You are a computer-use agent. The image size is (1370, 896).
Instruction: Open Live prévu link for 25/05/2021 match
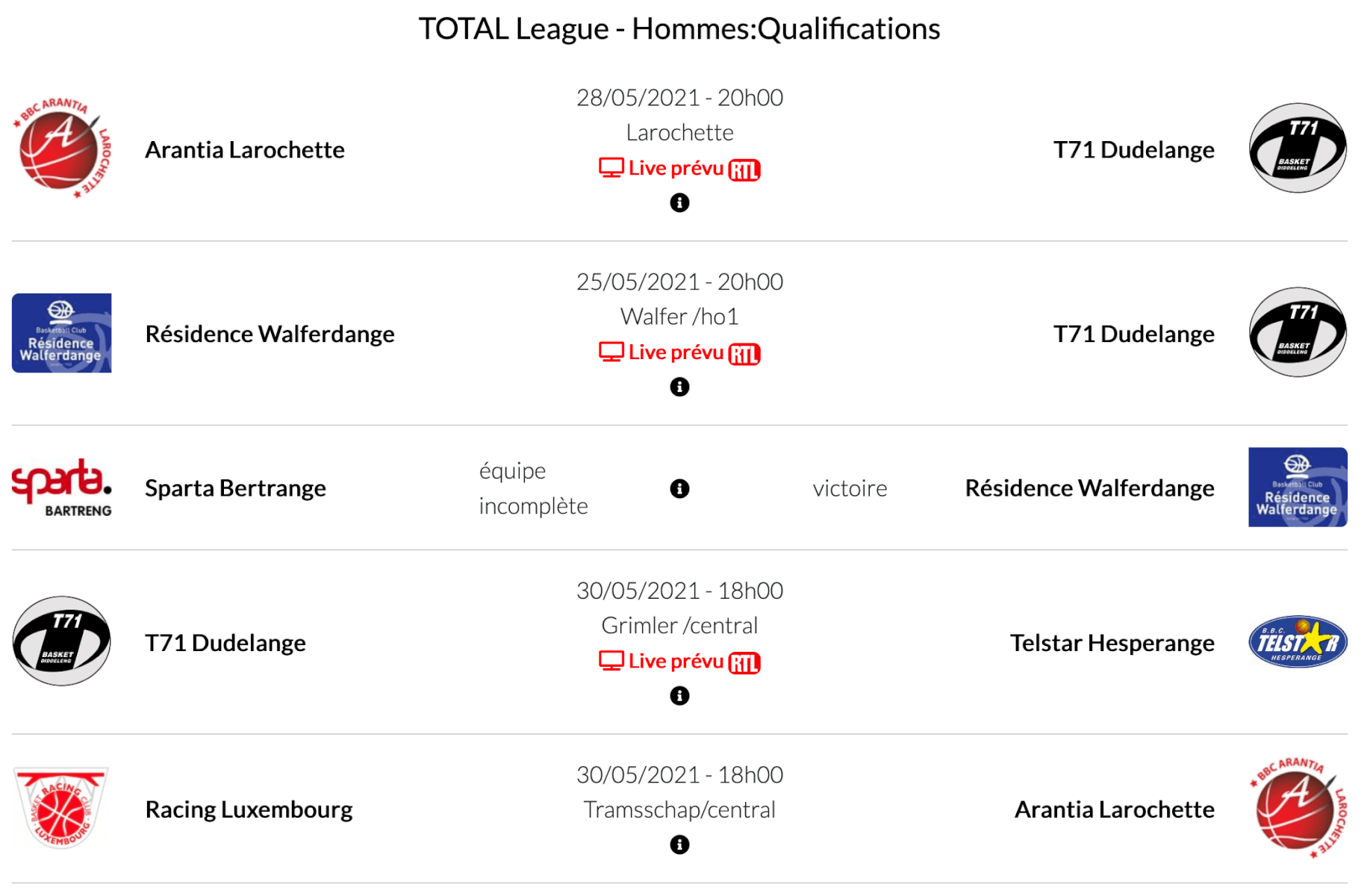(x=676, y=352)
